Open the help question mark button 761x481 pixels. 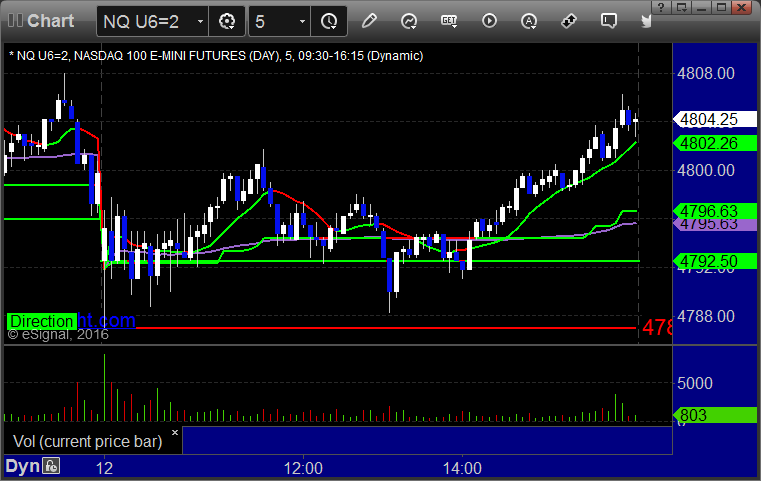pyautogui.click(x=661, y=7)
